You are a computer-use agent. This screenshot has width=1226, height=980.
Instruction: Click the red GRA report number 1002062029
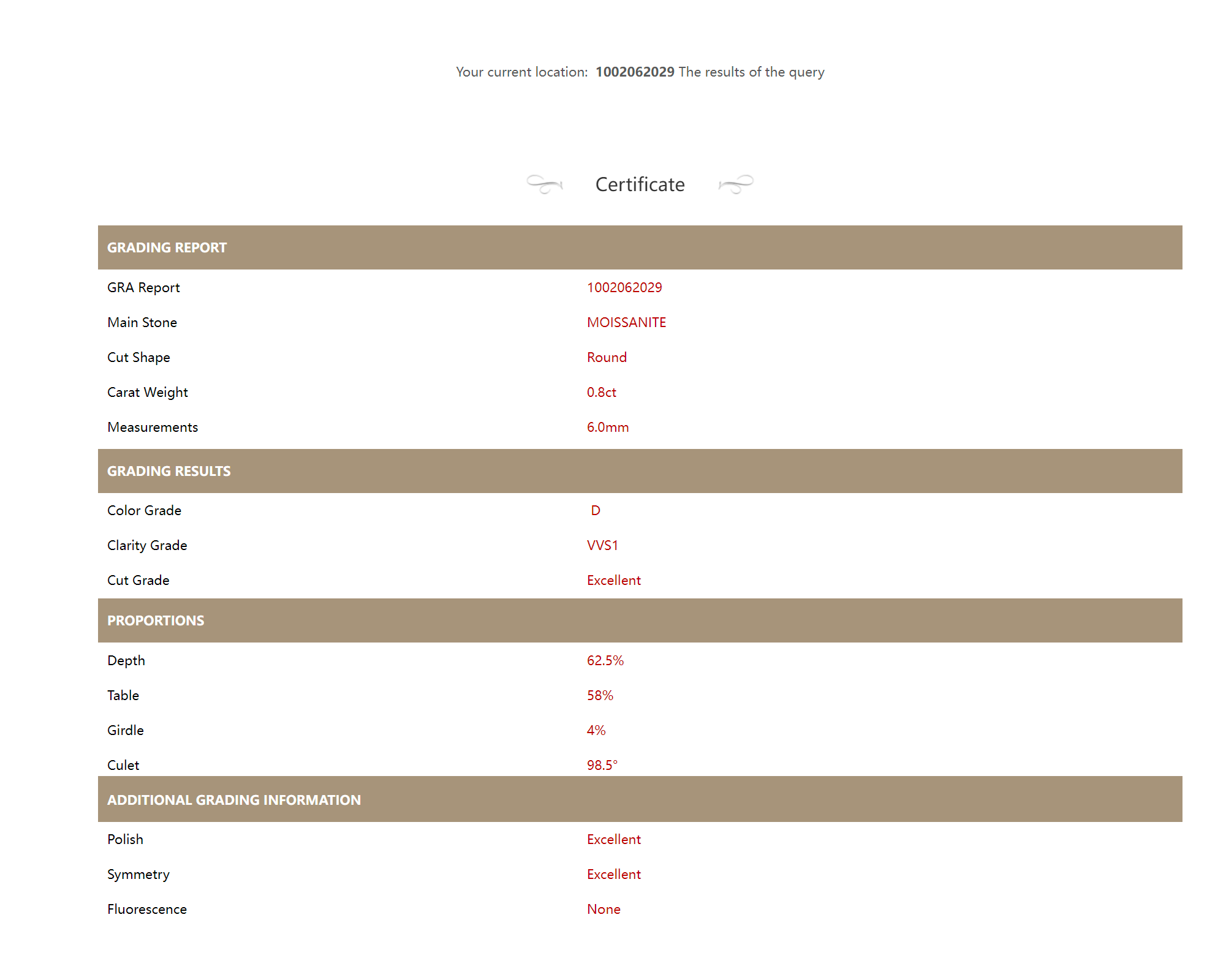pos(624,287)
